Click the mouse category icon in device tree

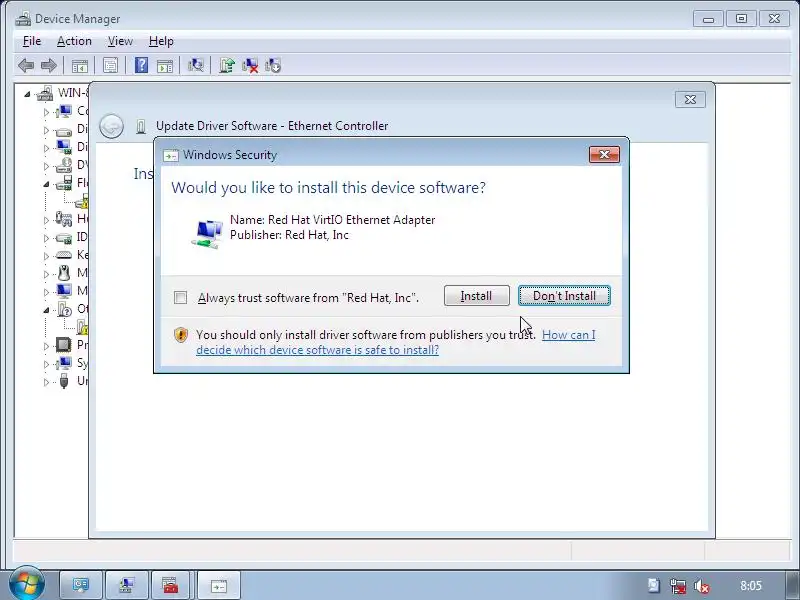click(x=64, y=273)
